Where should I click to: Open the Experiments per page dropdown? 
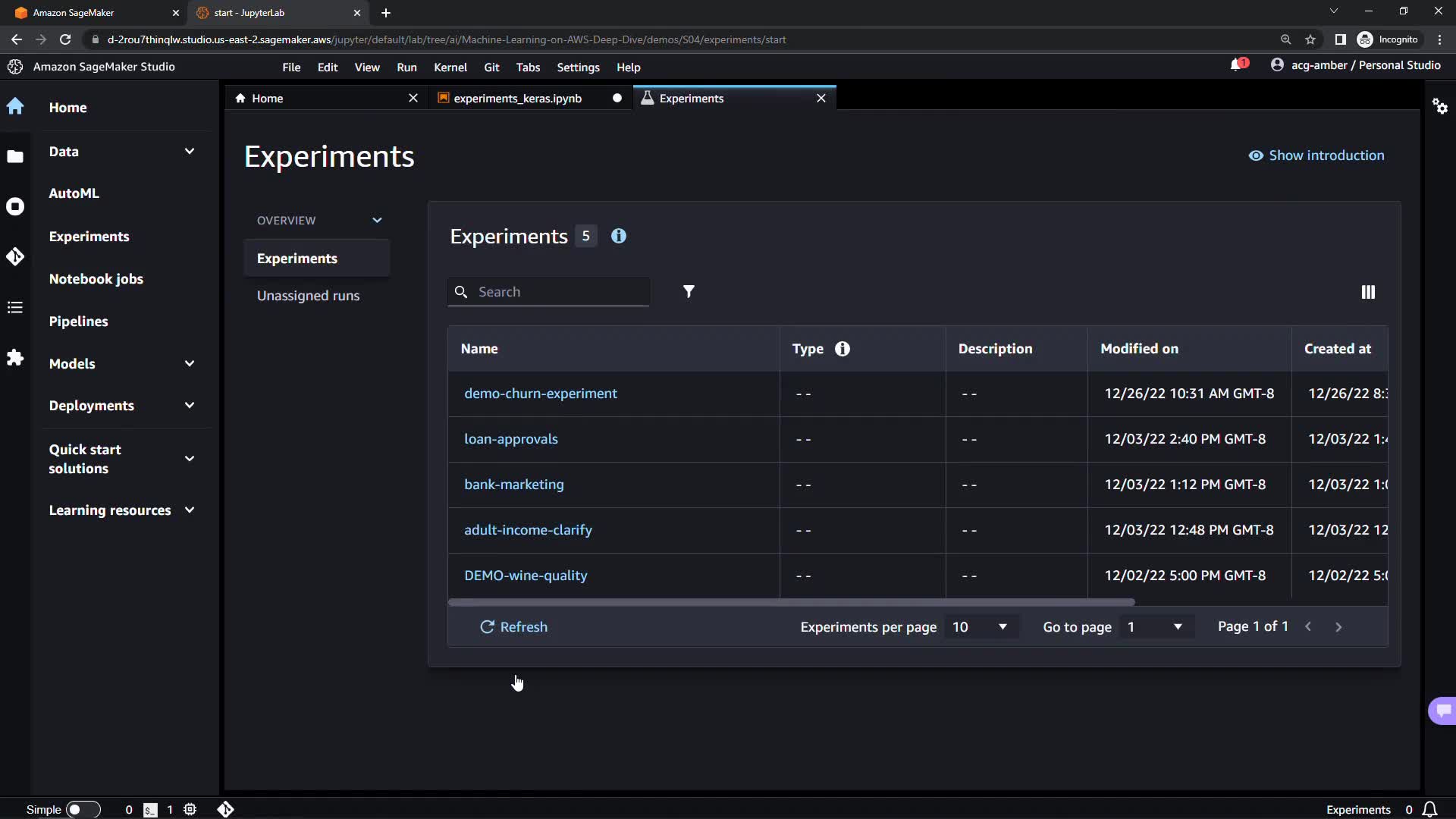coord(980,627)
